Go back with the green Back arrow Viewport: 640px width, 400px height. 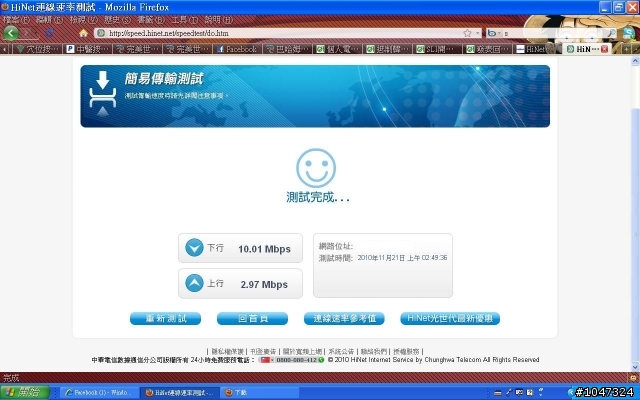(11, 33)
